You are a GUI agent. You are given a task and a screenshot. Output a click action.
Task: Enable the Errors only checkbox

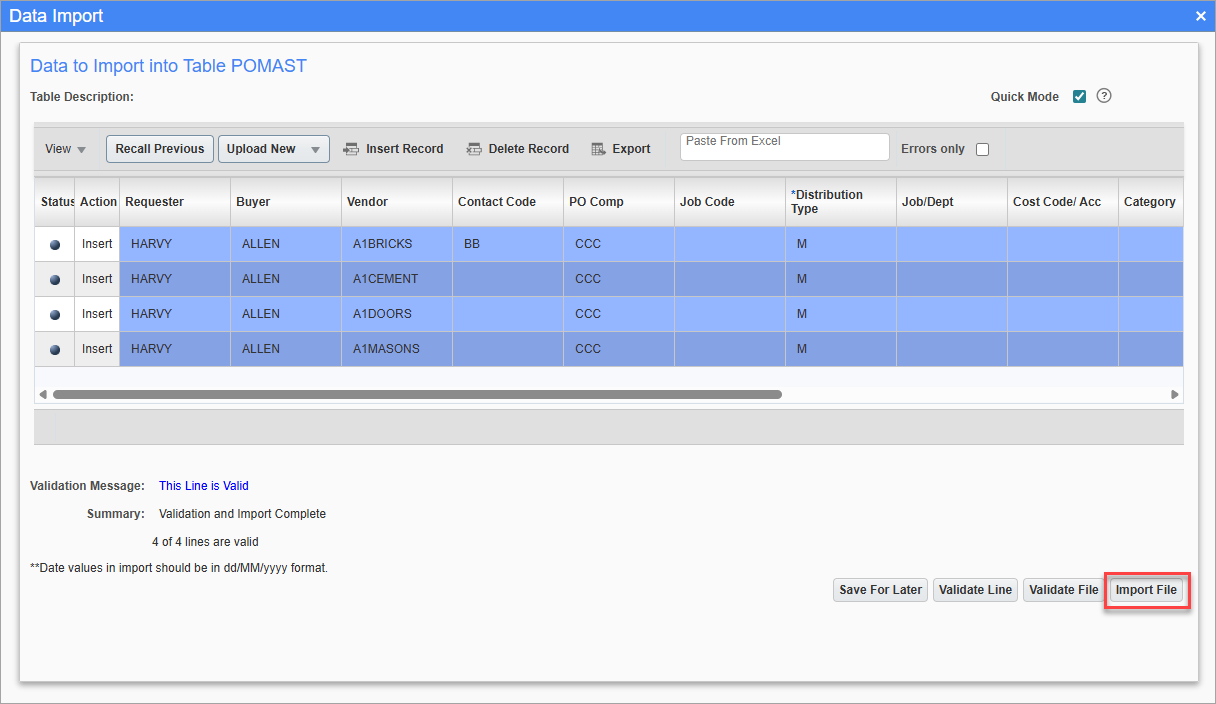click(x=982, y=148)
